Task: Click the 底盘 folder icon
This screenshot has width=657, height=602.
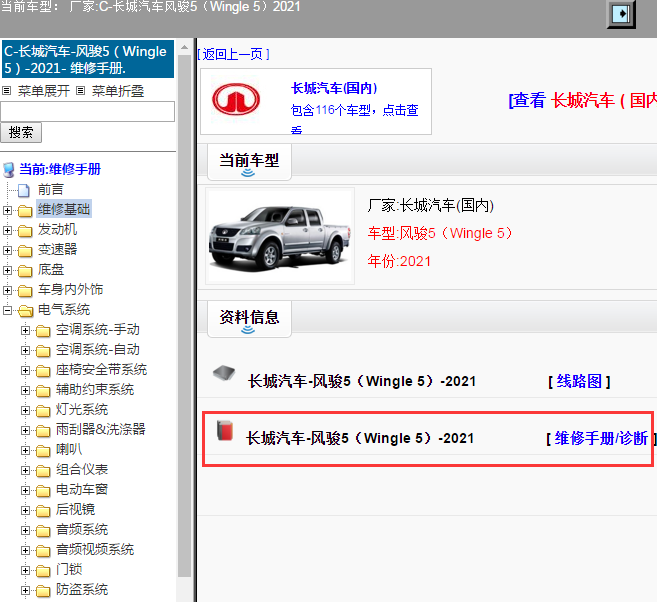Action: [x=25, y=271]
